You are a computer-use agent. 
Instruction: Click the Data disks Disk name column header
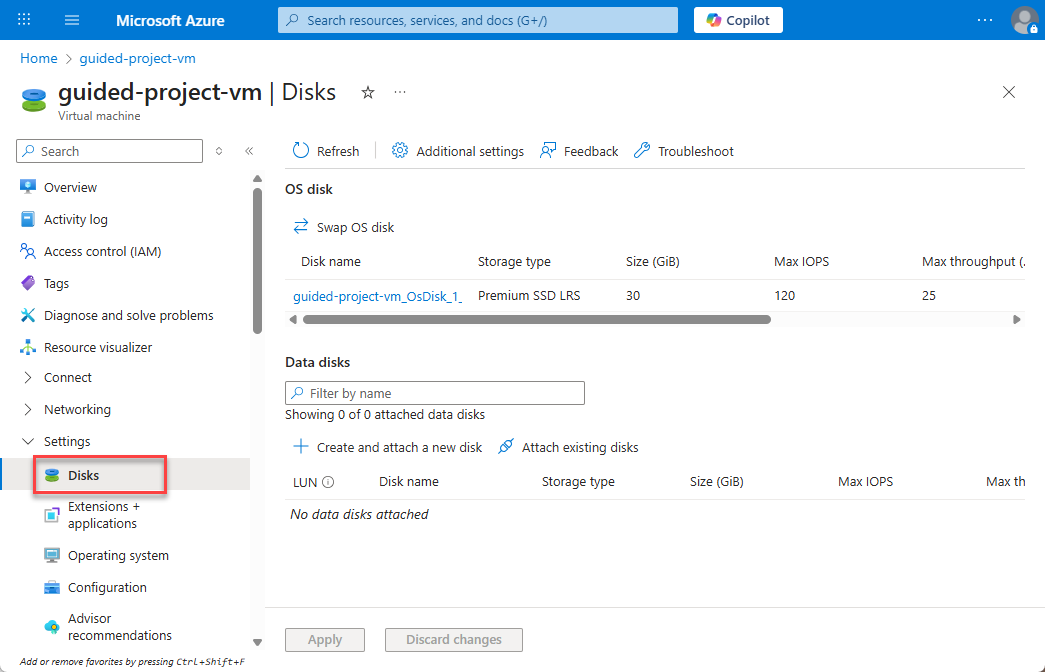point(409,481)
